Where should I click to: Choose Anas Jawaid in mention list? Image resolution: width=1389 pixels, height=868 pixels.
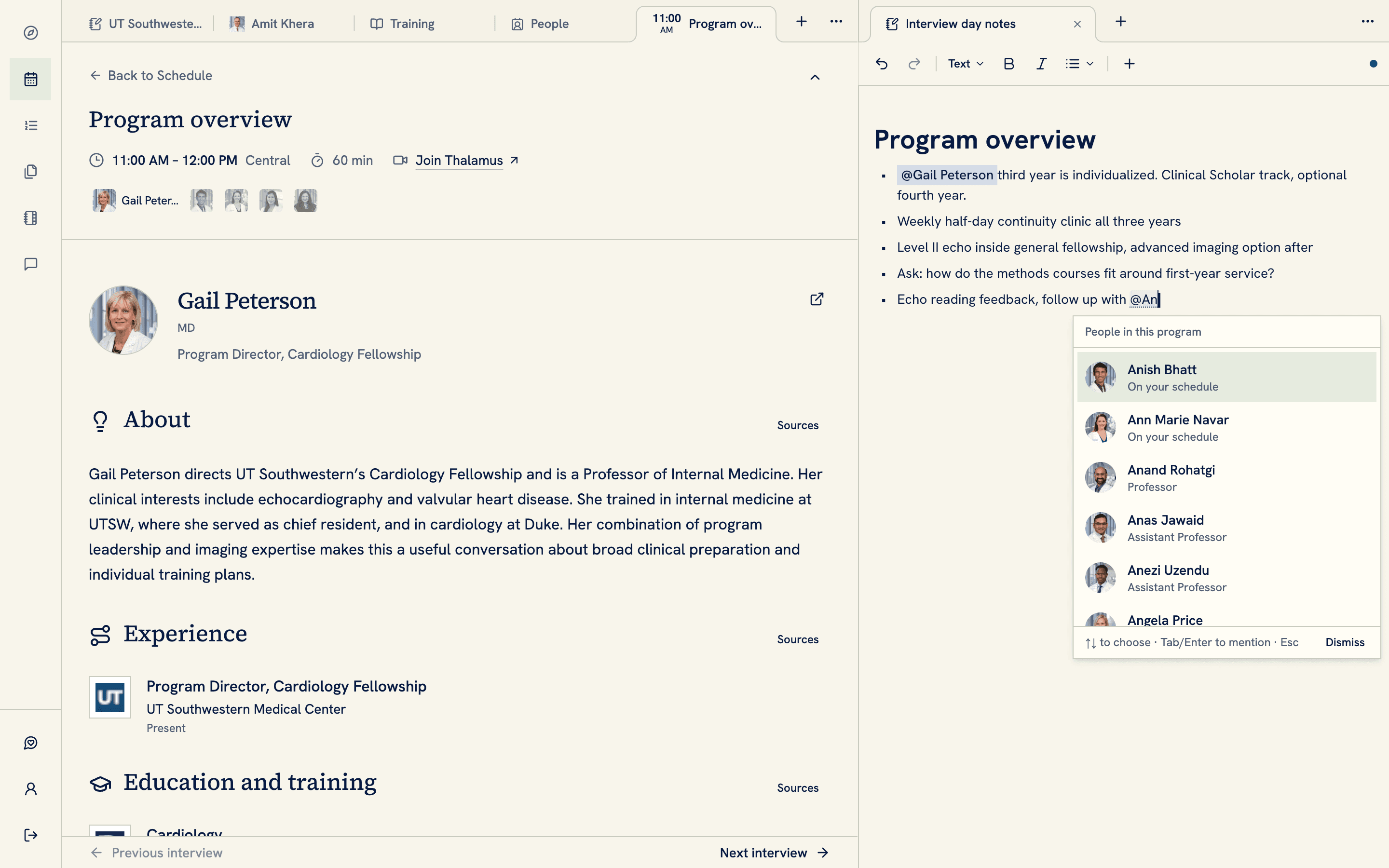click(x=1226, y=528)
